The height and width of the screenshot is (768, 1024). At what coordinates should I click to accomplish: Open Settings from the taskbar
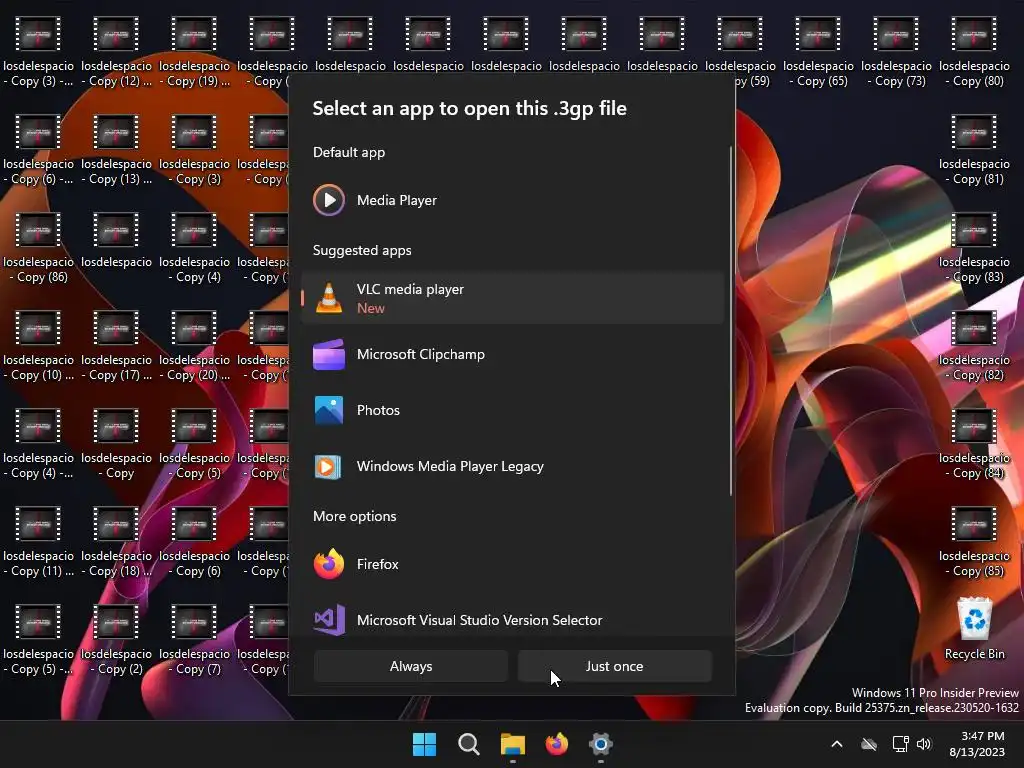click(x=601, y=744)
